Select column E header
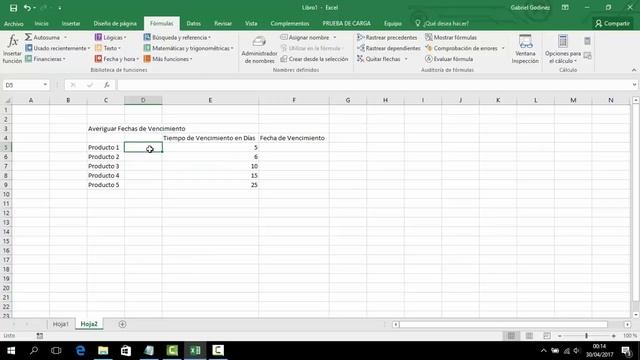The width and height of the screenshot is (640, 360). pos(210,100)
